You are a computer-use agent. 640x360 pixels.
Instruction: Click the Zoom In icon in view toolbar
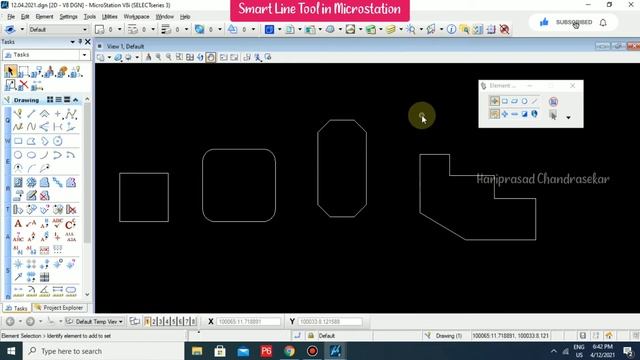click(x=158, y=58)
